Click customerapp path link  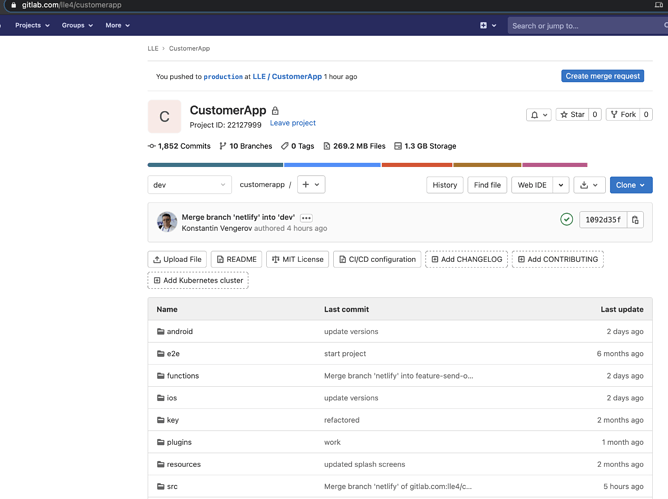(262, 185)
